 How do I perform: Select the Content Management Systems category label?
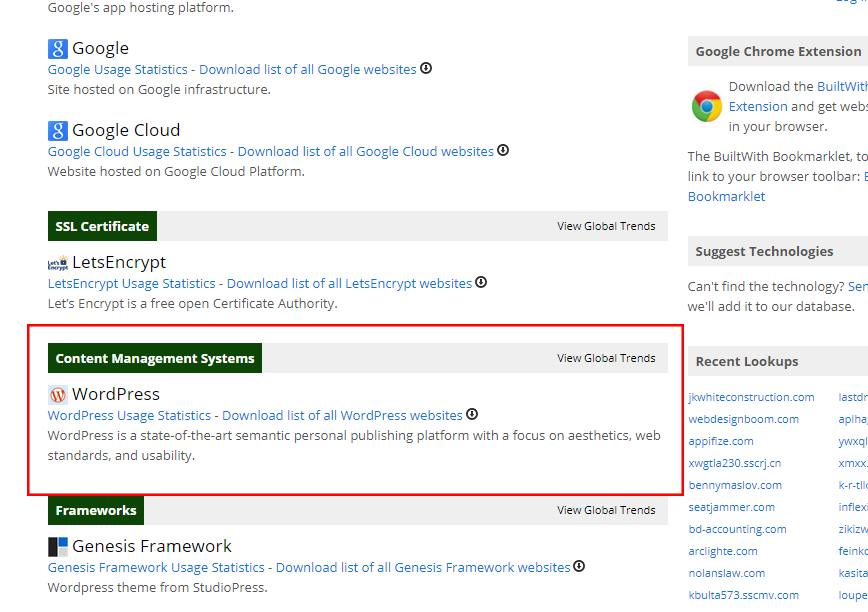pyautogui.click(x=155, y=358)
